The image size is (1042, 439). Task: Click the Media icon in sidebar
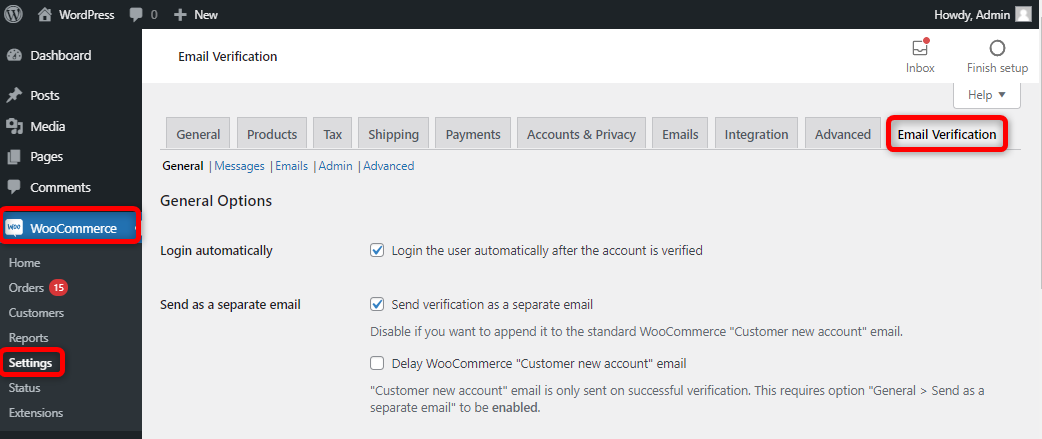coord(14,126)
